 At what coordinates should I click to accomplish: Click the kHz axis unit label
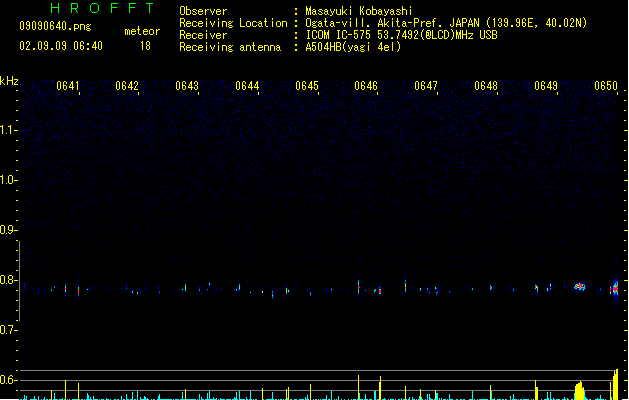[9, 81]
